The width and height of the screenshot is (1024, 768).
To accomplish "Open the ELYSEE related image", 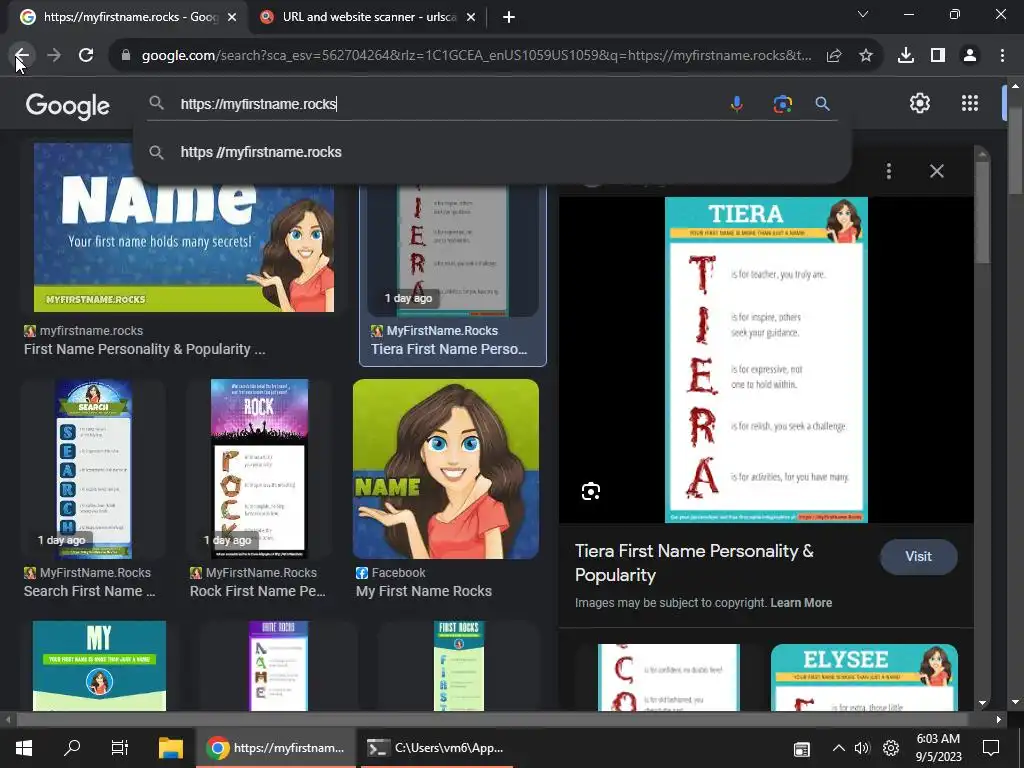I will [864, 677].
